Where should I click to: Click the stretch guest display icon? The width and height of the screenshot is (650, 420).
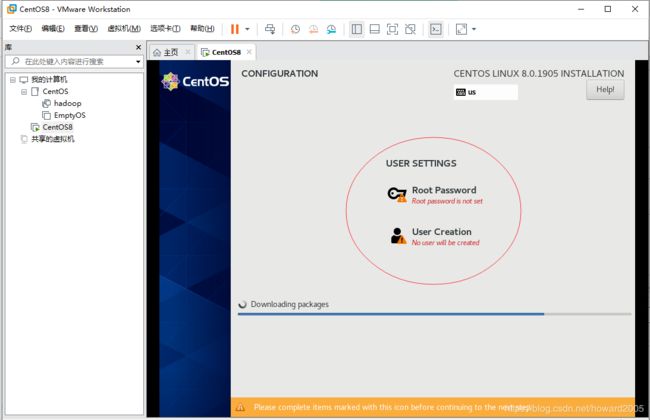461,29
